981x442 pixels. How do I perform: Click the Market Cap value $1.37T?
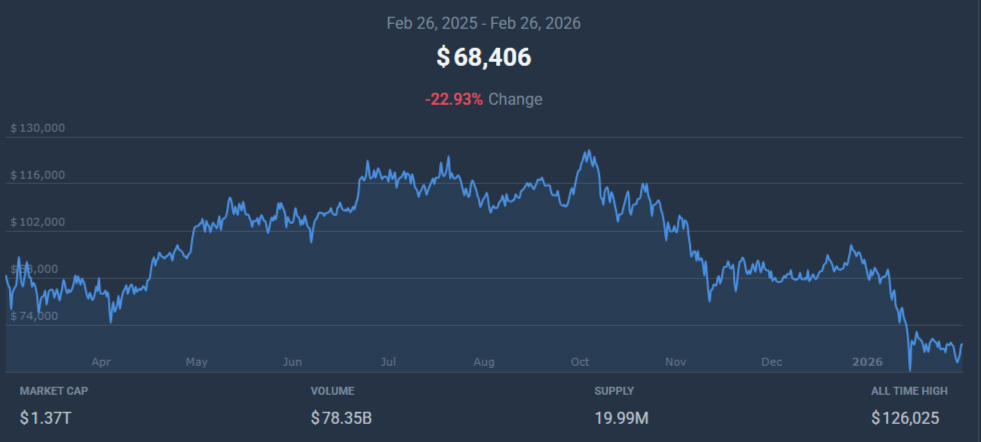(x=46, y=417)
